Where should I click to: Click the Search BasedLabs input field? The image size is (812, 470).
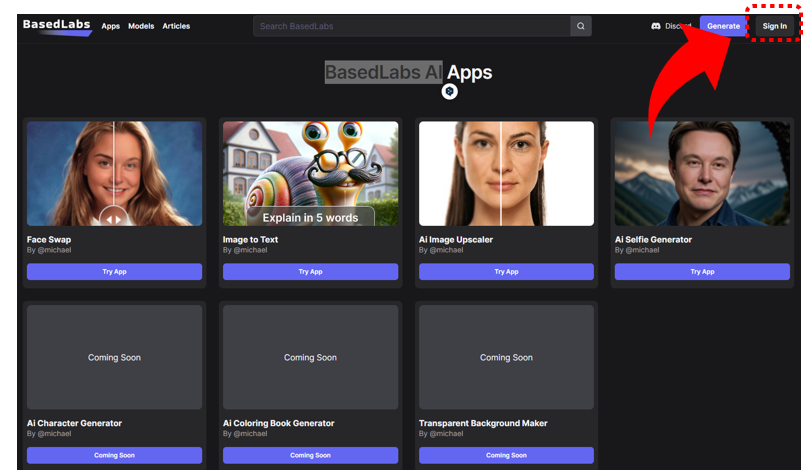click(x=412, y=26)
